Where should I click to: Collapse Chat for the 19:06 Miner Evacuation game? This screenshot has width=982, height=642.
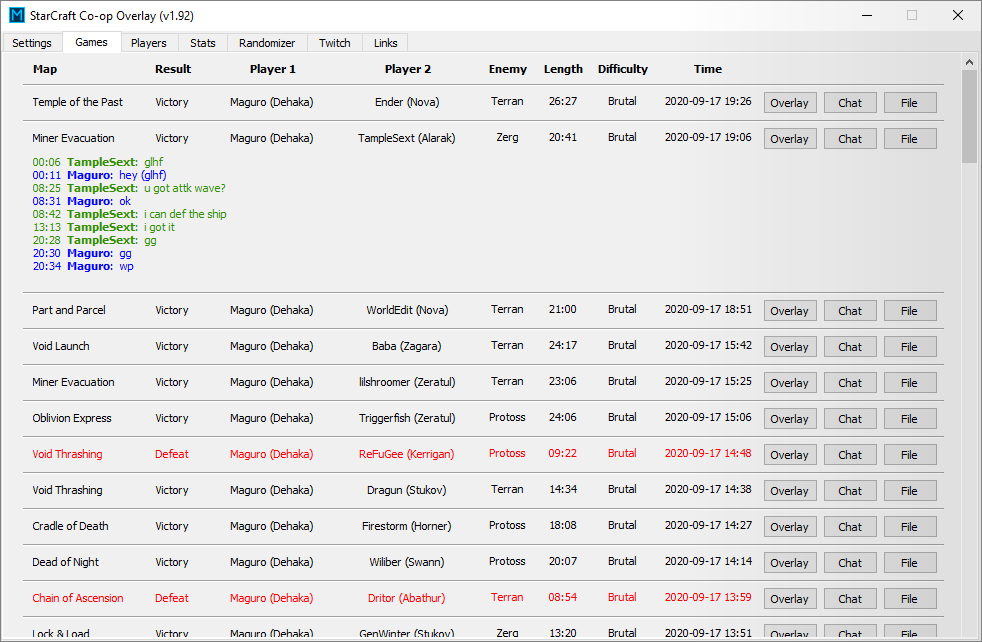coord(850,138)
